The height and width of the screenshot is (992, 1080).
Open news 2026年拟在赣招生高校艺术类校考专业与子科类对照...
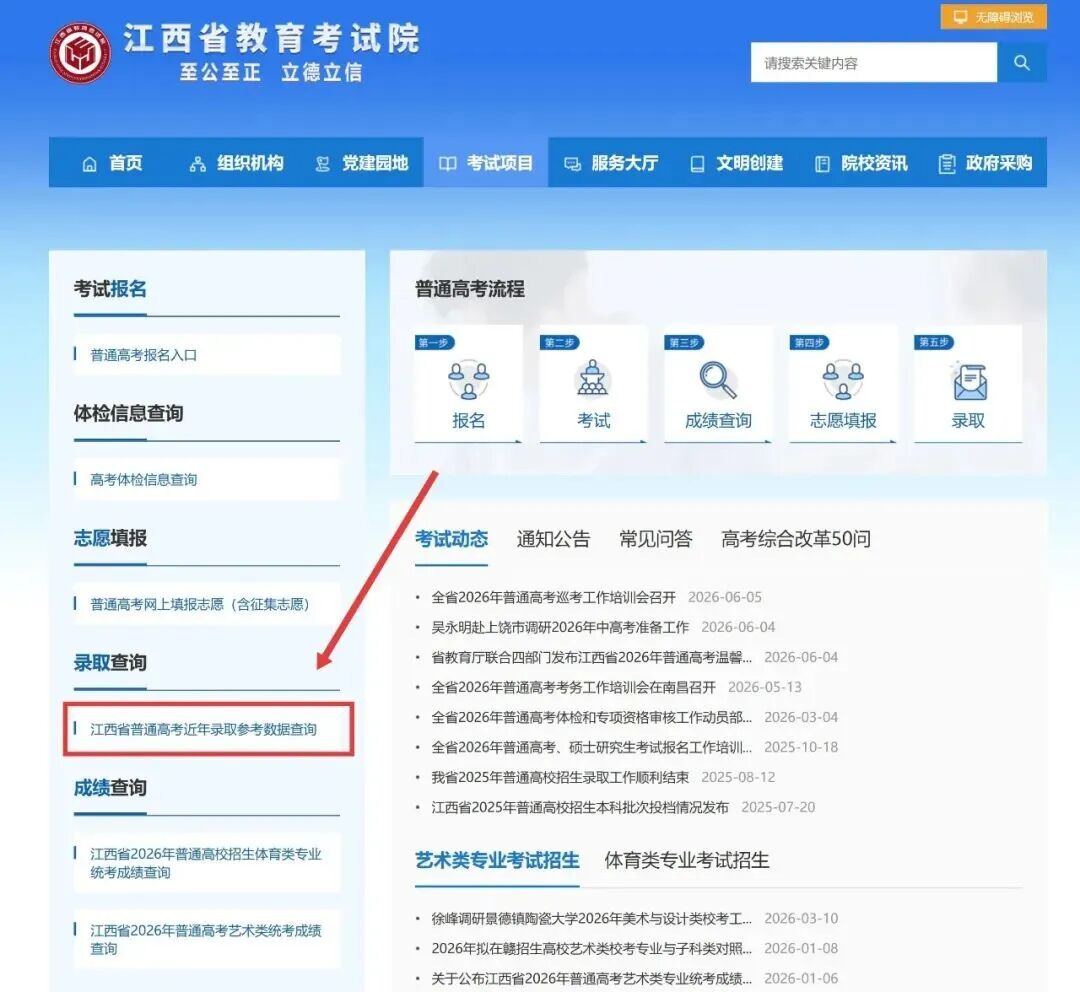(x=592, y=949)
